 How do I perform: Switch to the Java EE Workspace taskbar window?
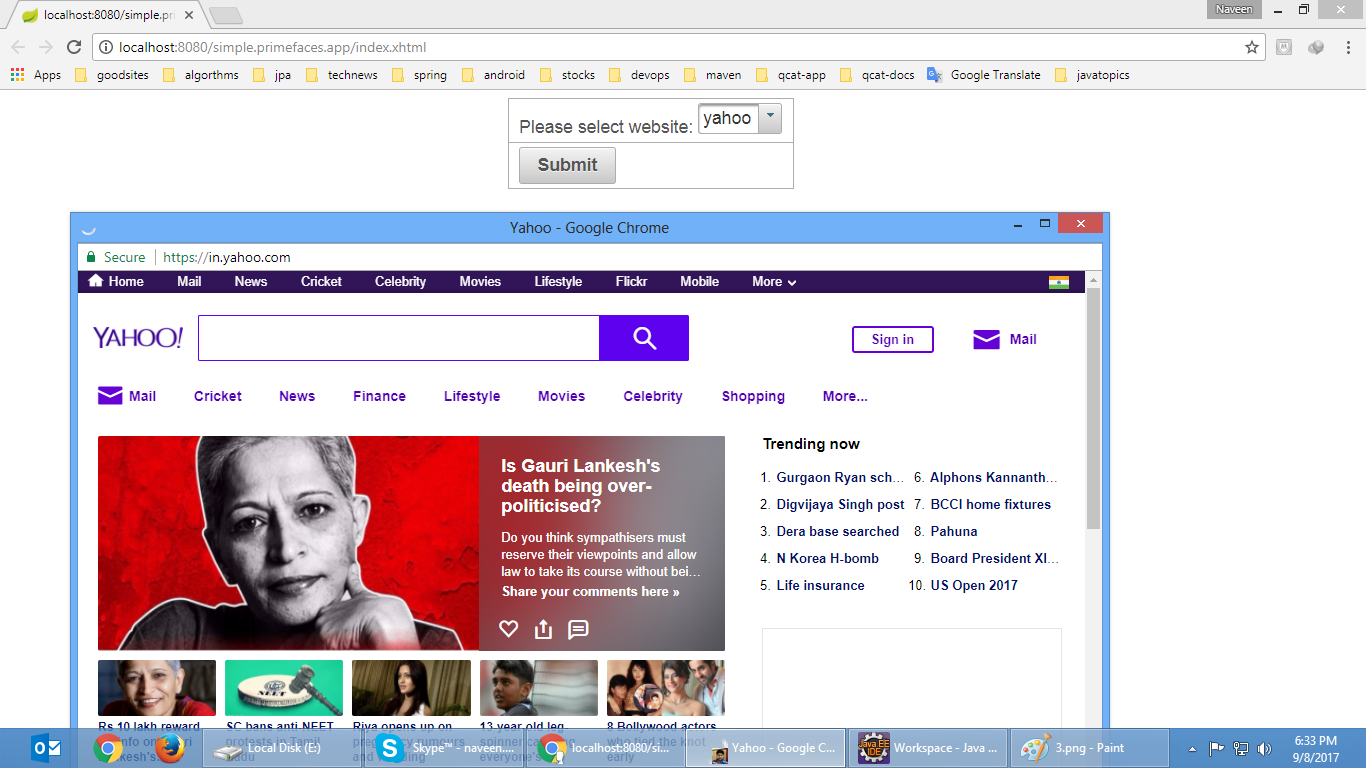926,748
